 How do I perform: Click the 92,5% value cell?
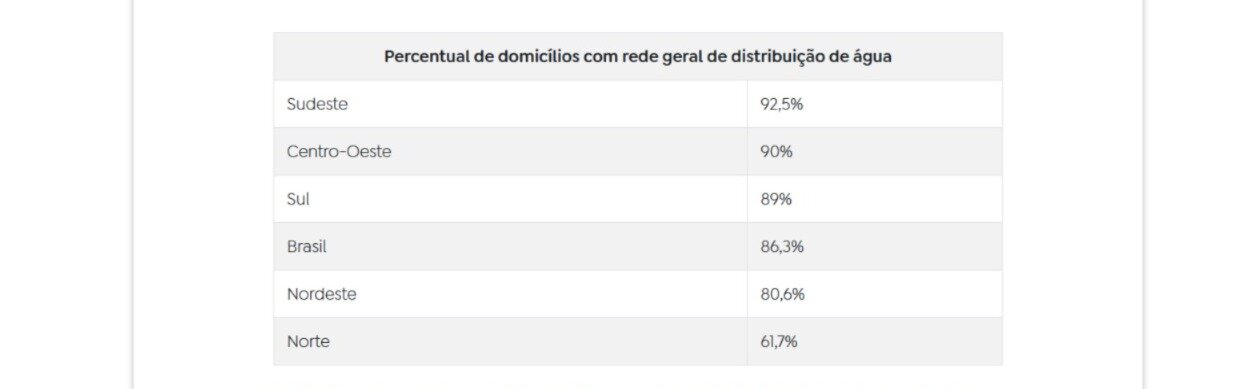pos(875,104)
